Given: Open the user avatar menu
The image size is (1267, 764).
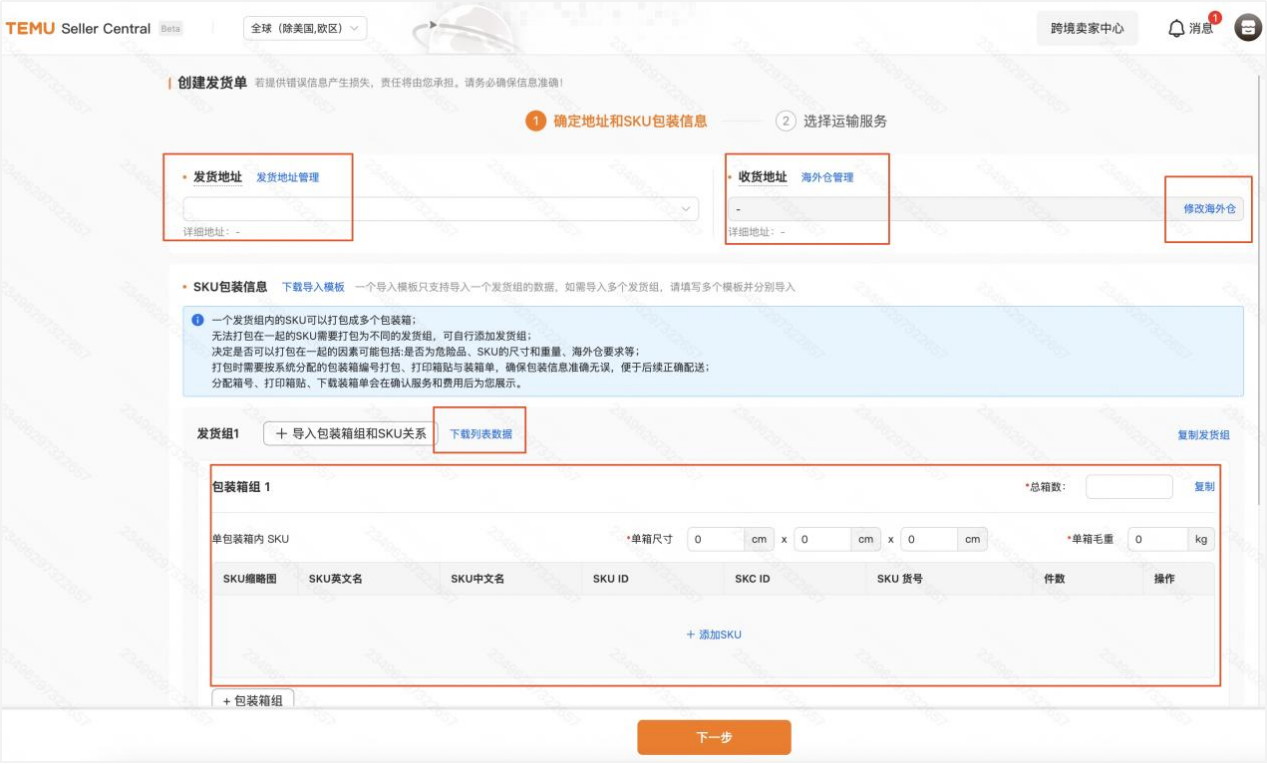Looking at the screenshot, I should (1248, 28).
